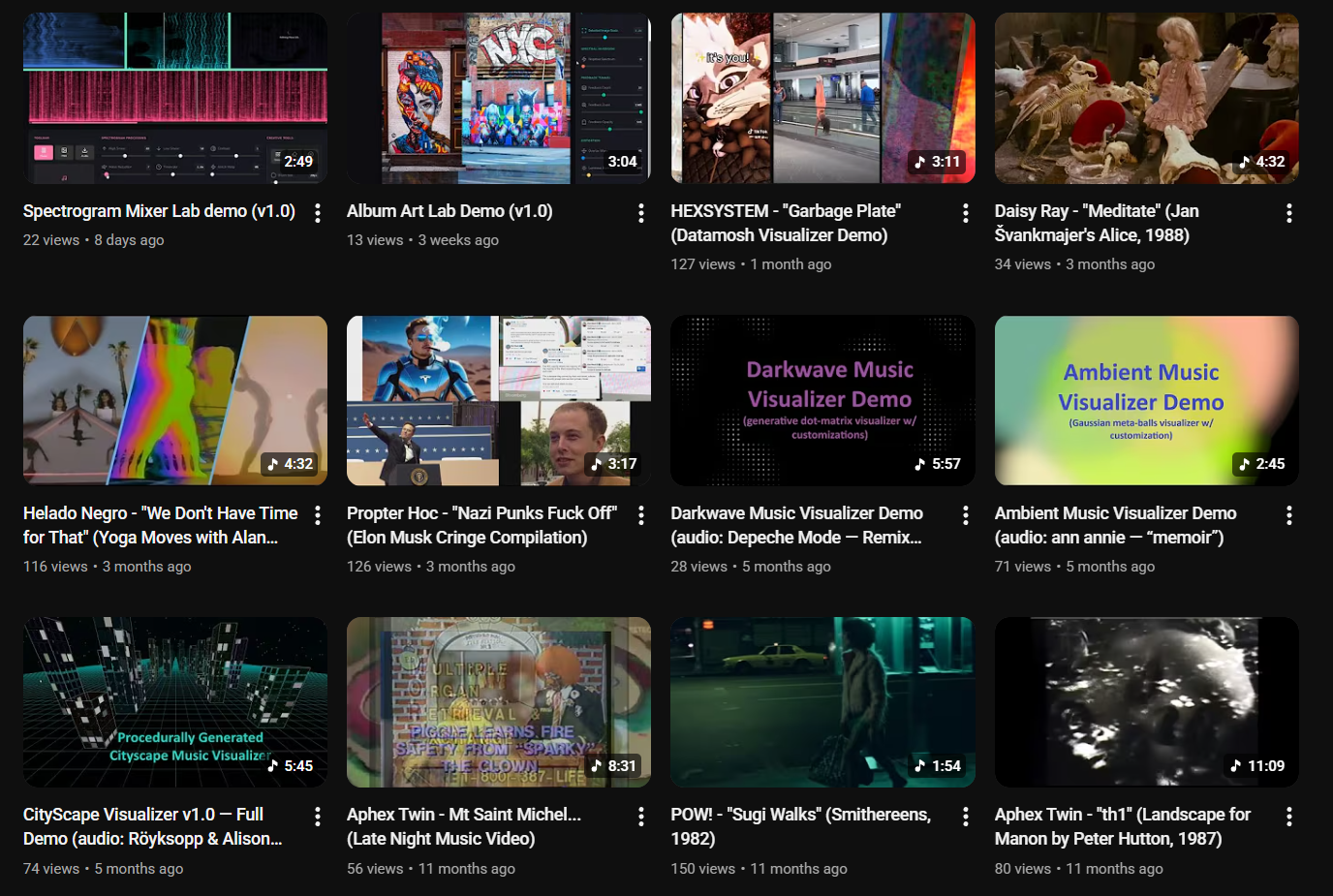The height and width of the screenshot is (896, 1333).
Task: Play Darkwave Music Visualizer Demo thumbnail
Action: pyautogui.click(x=822, y=400)
